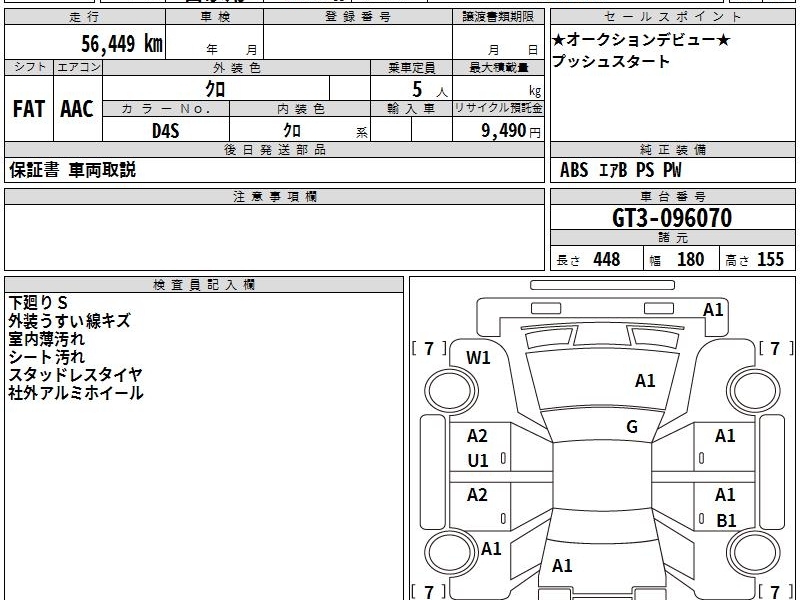This screenshot has height=600, width=800.
Task: Click the シート汚れ inspector note
Action: tap(46, 357)
